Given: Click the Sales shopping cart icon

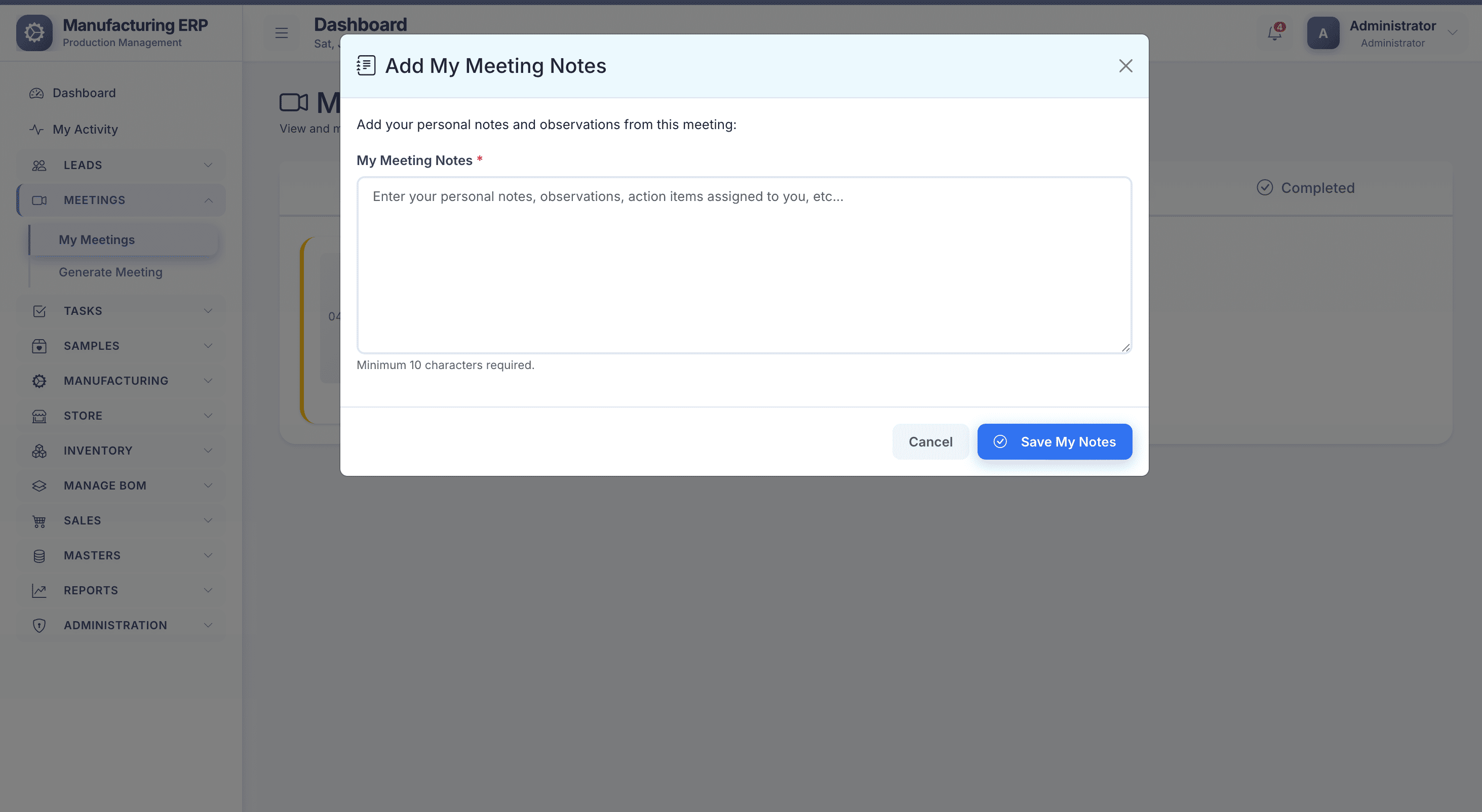Looking at the screenshot, I should click(x=39, y=521).
